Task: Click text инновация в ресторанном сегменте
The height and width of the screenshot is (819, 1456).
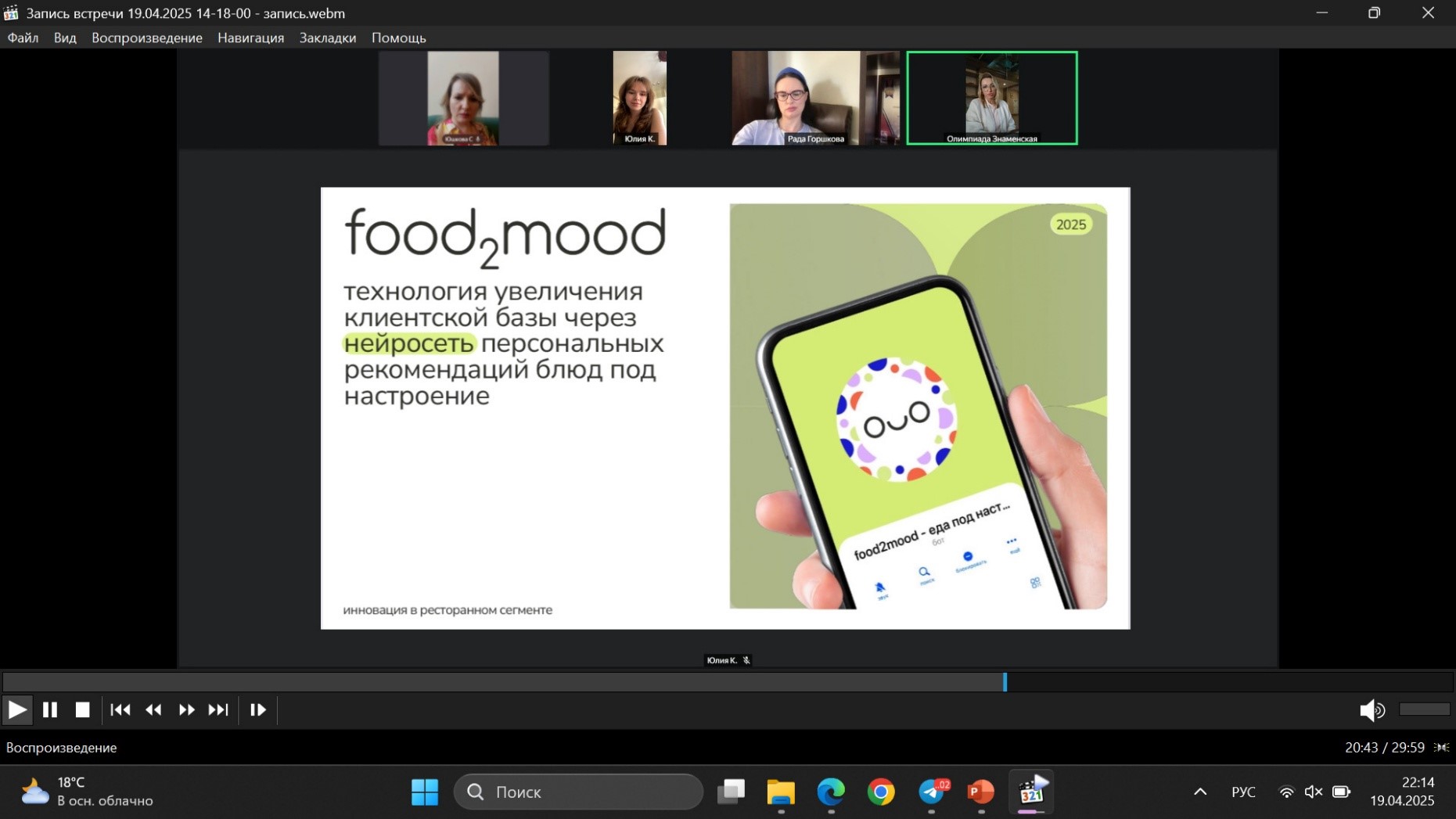Action: pos(448,610)
